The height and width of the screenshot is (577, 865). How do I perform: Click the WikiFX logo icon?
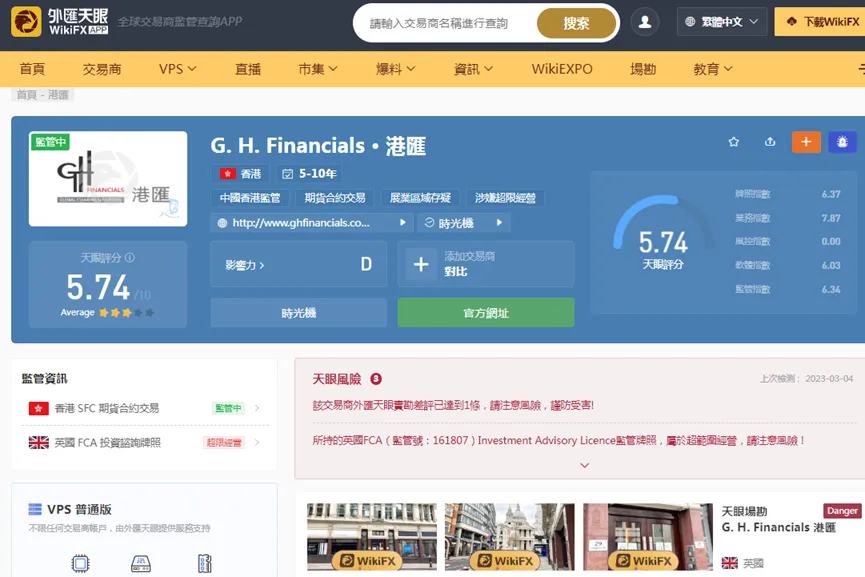click(26, 22)
